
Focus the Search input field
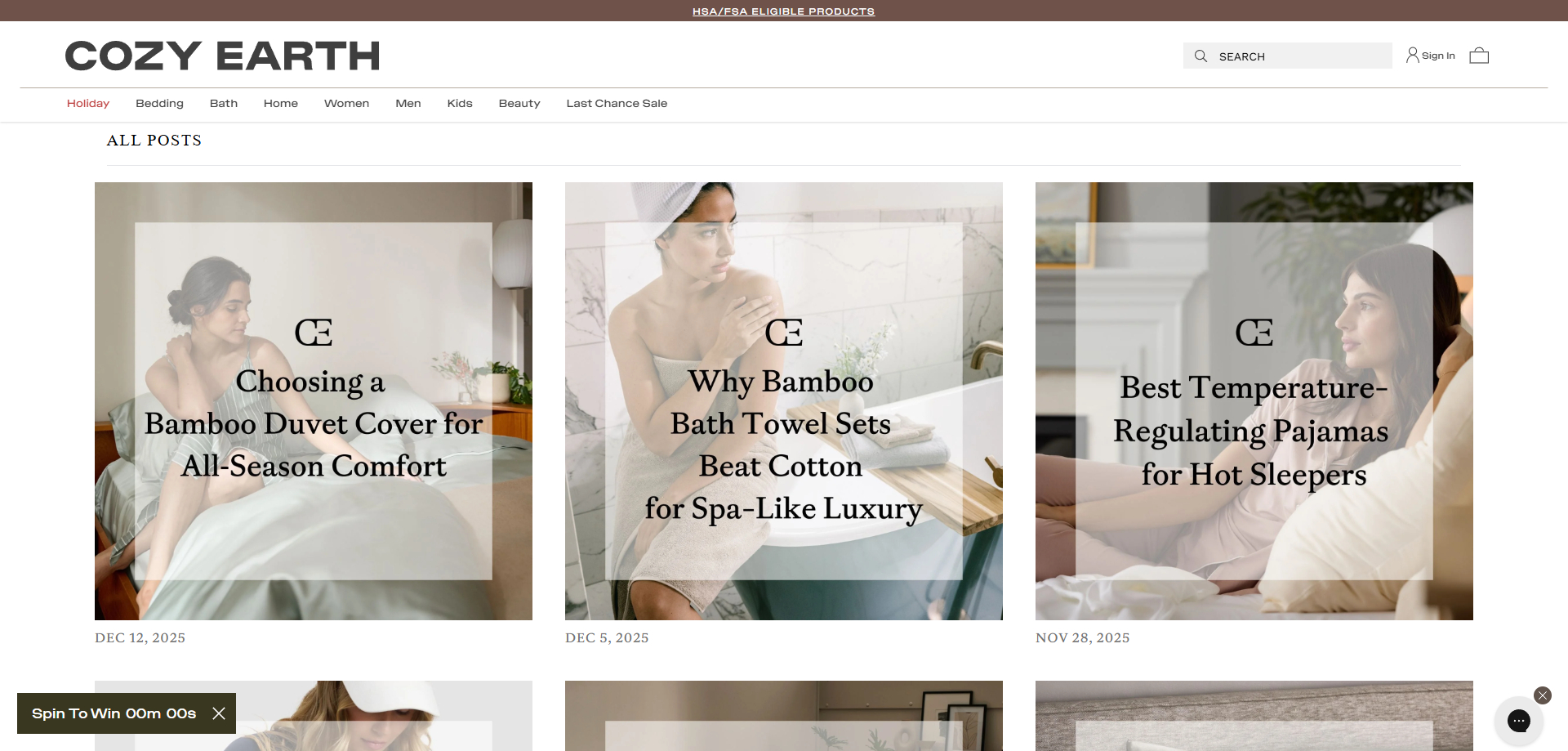click(1287, 56)
